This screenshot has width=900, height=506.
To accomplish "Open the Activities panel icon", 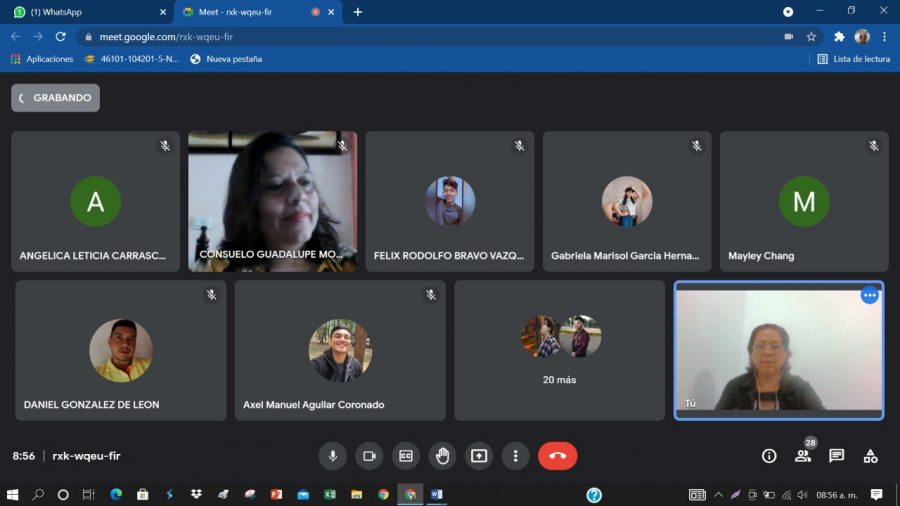I will pyautogui.click(x=870, y=456).
